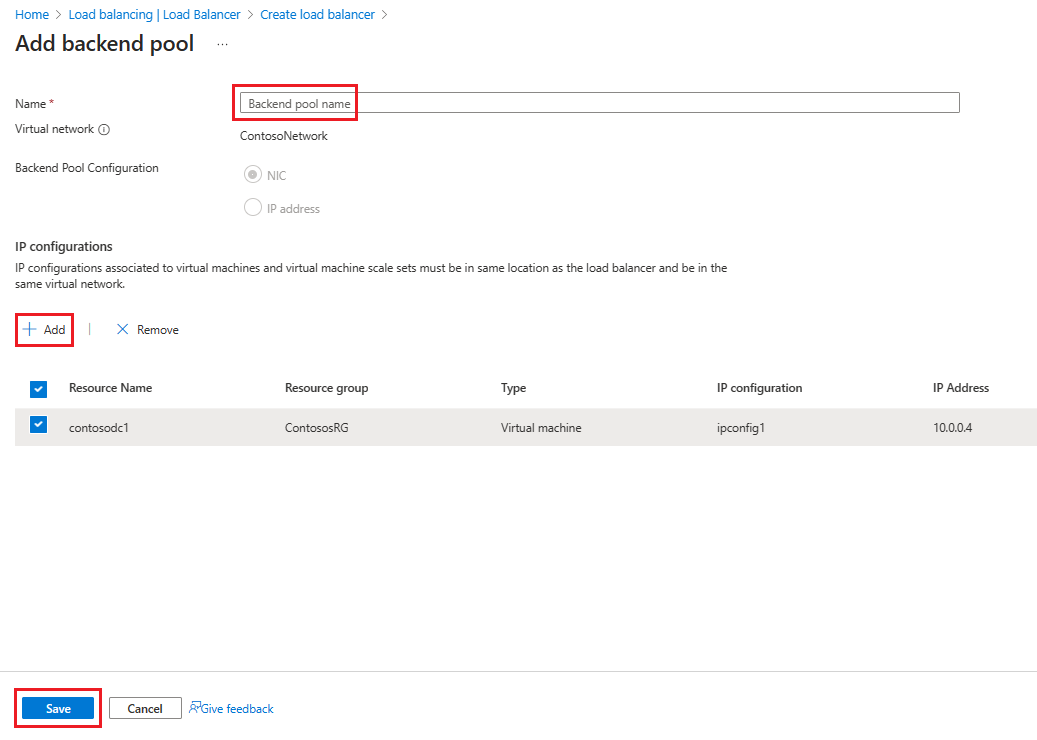The height and width of the screenshot is (740, 1037).
Task: Open the ellipsis menu beside Add backend pool
Action: coord(222,44)
